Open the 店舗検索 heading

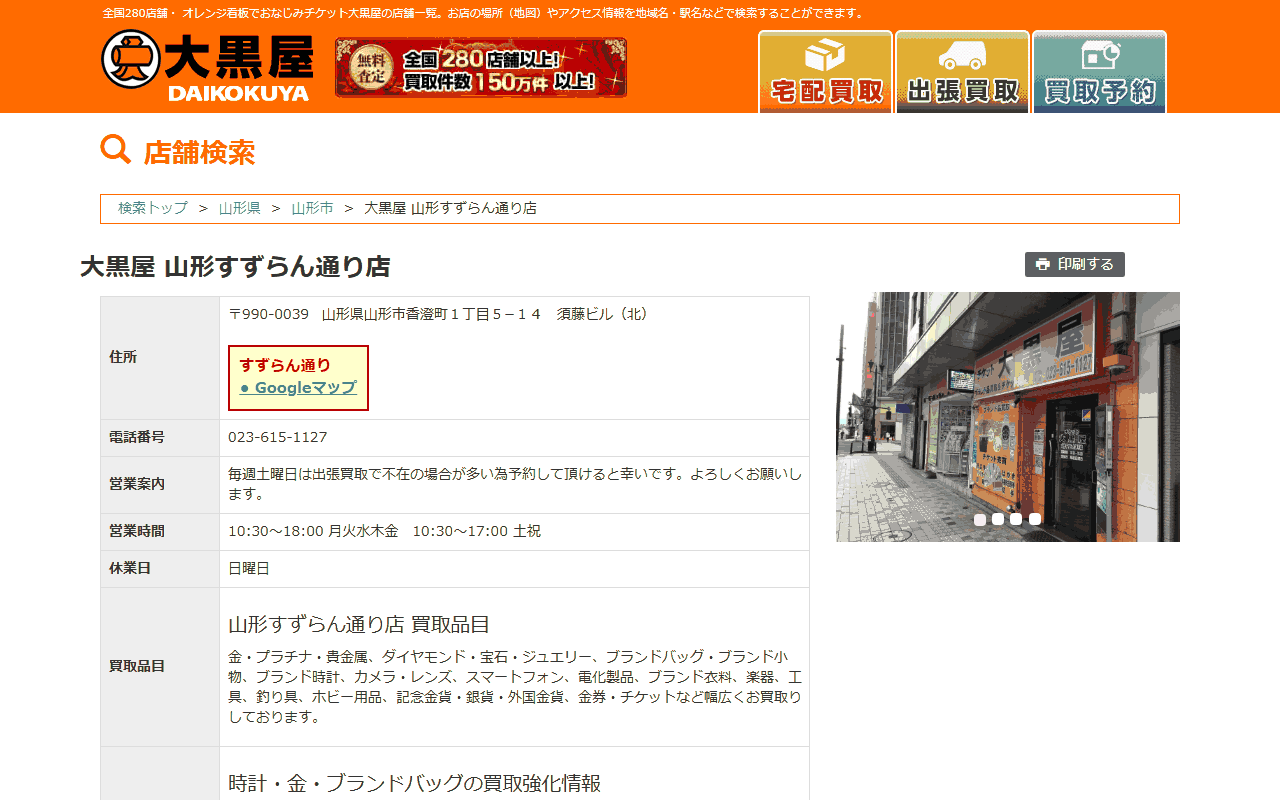click(x=199, y=153)
